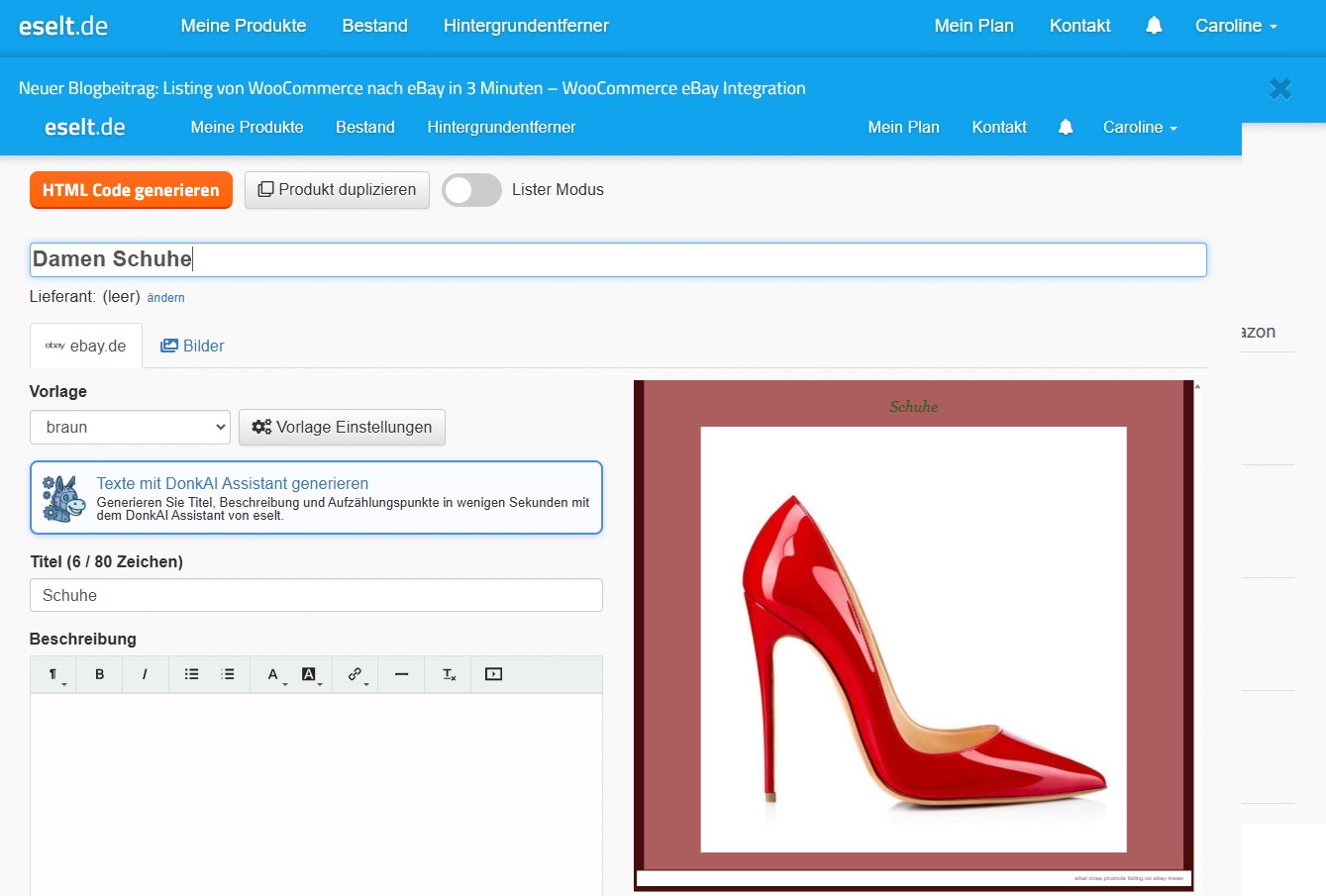Open the text background color picker
1326x896 pixels.
[x=311, y=674]
